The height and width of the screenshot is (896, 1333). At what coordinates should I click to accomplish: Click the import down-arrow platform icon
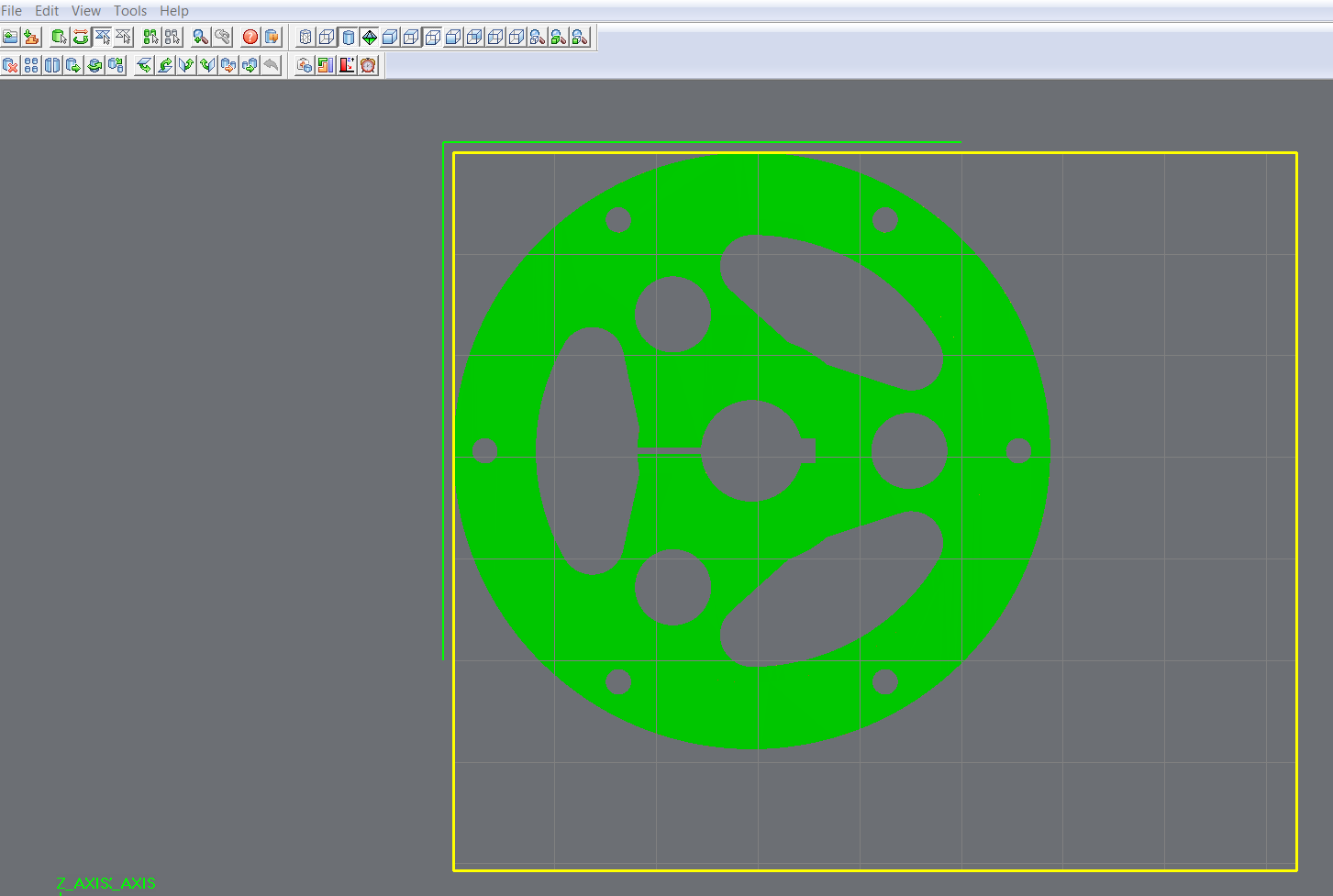(31, 37)
